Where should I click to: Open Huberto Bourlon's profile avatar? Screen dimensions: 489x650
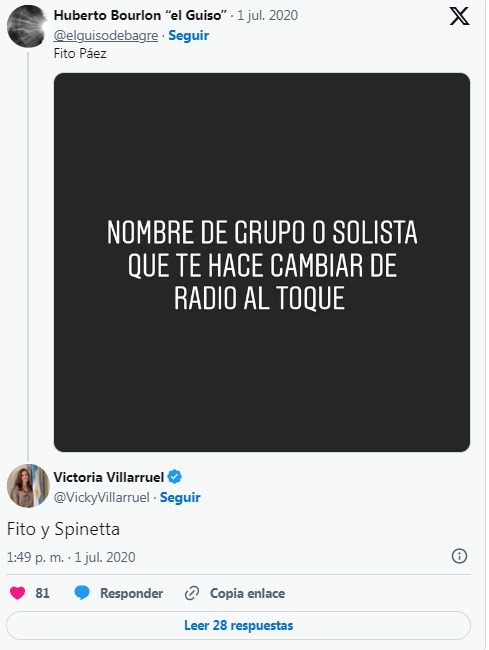click(27, 27)
